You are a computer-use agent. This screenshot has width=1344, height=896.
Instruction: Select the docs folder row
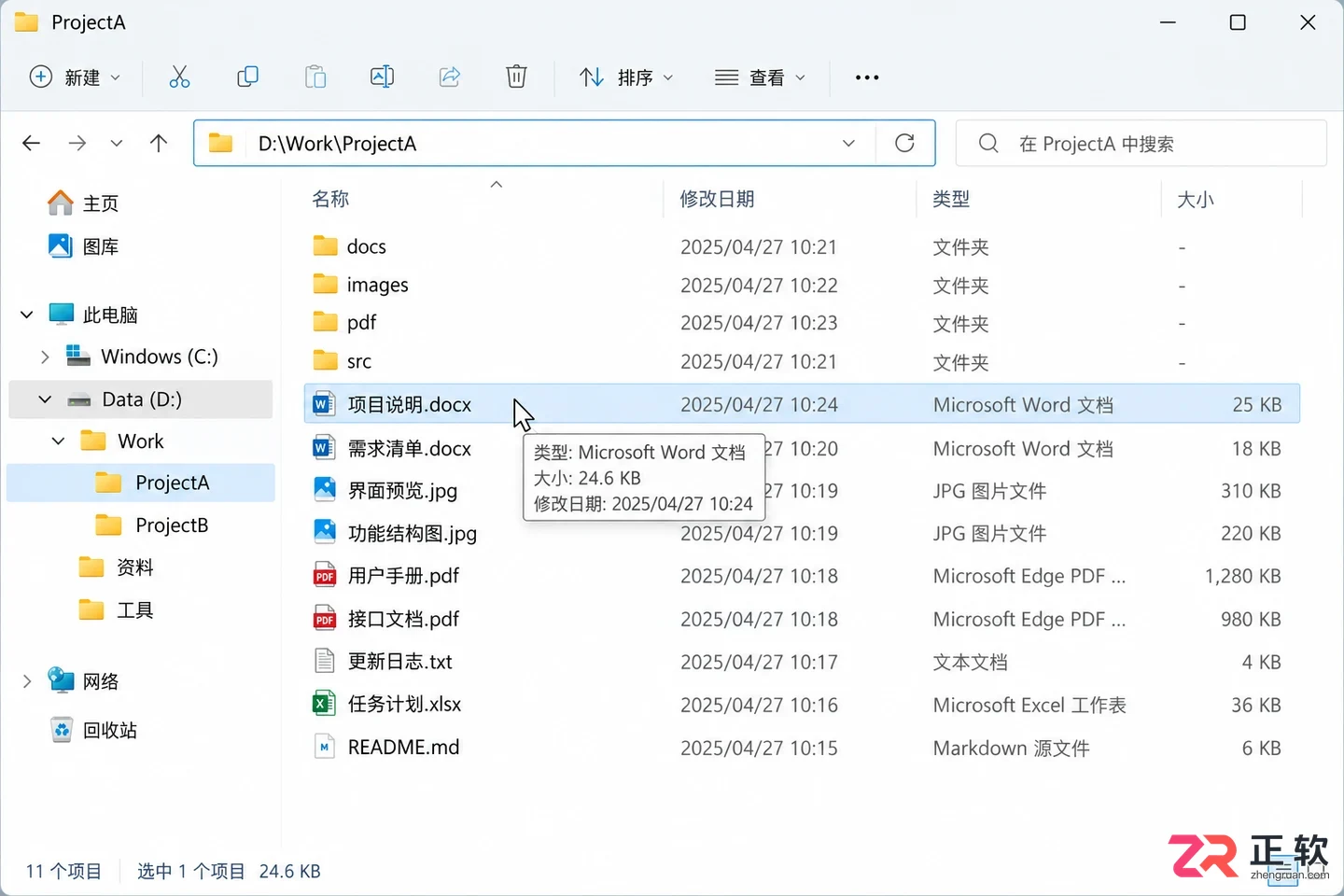802,246
